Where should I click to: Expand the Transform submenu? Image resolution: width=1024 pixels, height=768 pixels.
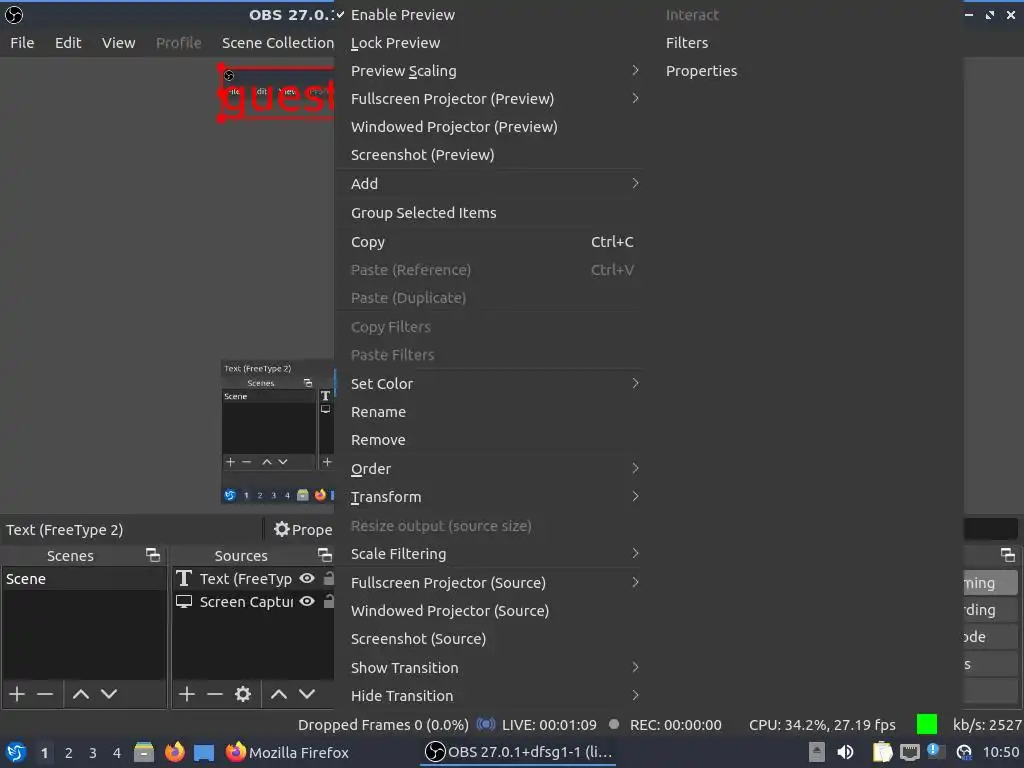pyautogui.click(x=488, y=496)
